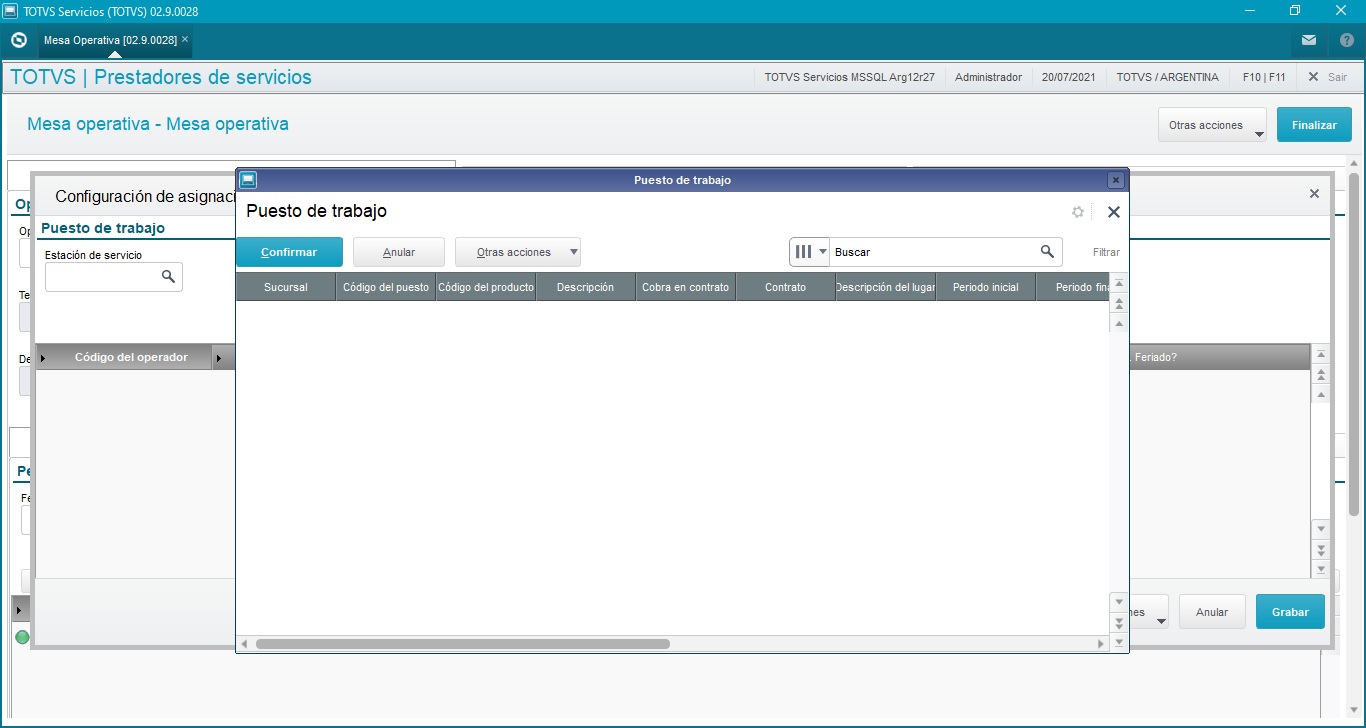Open Otras acciones dropdown in Puesto de trabajo dialog
Viewport: 1366px width, 728px height.
tap(518, 252)
